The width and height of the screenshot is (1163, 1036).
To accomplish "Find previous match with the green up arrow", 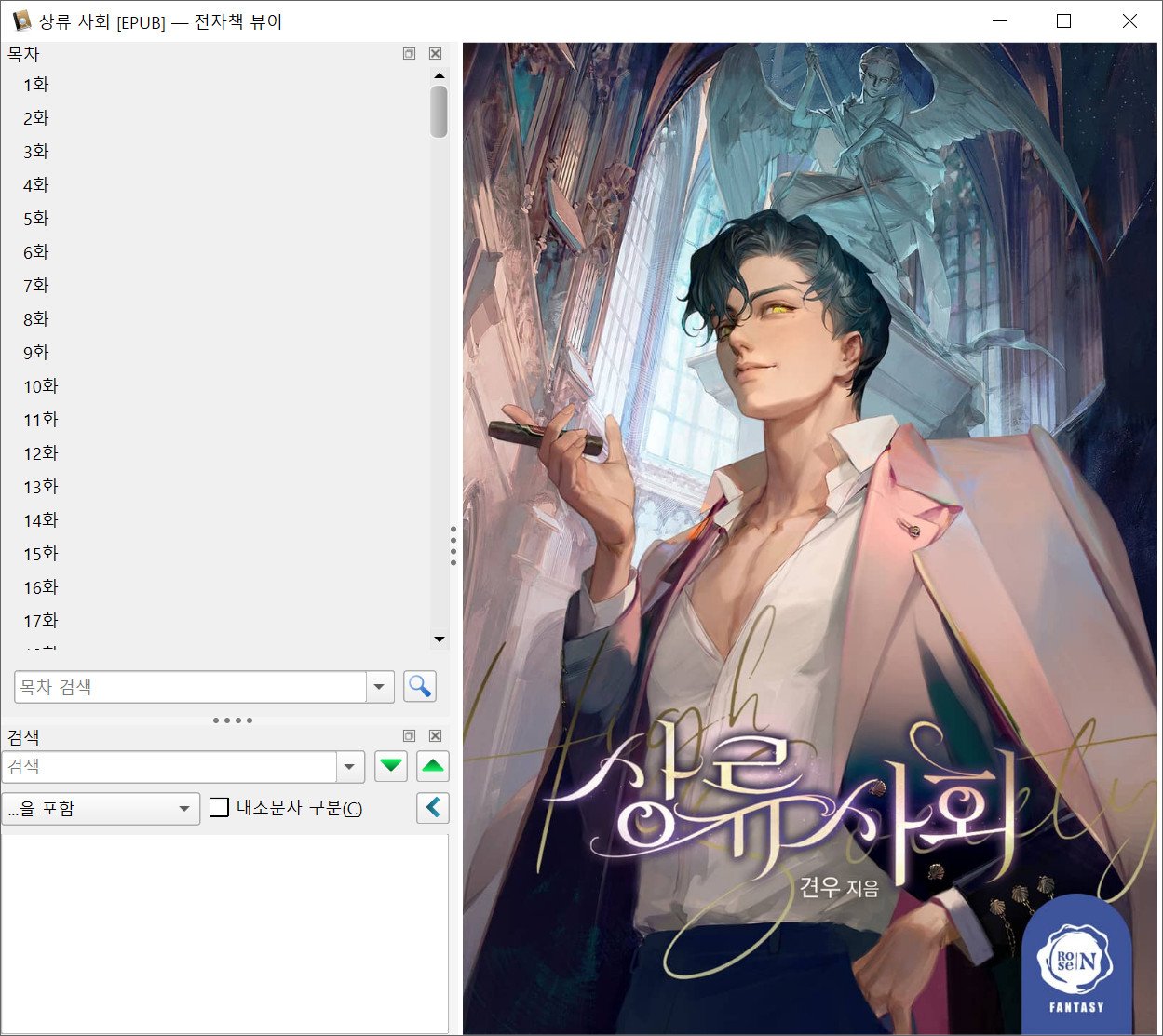I will tap(433, 766).
